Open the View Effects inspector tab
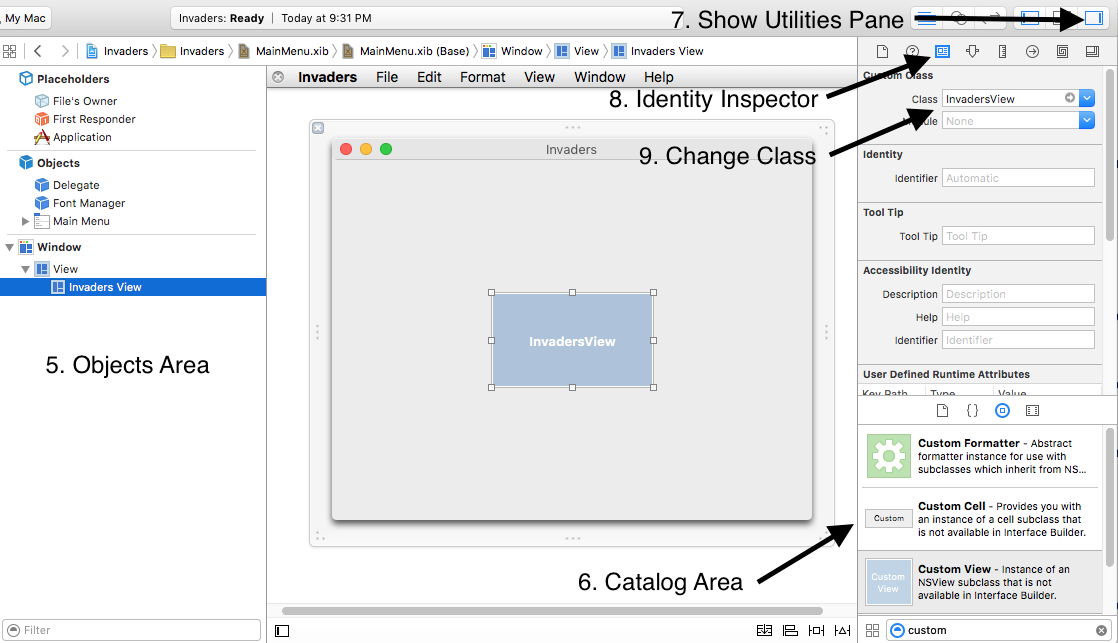This screenshot has height=643, width=1118. coord(1092,51)
